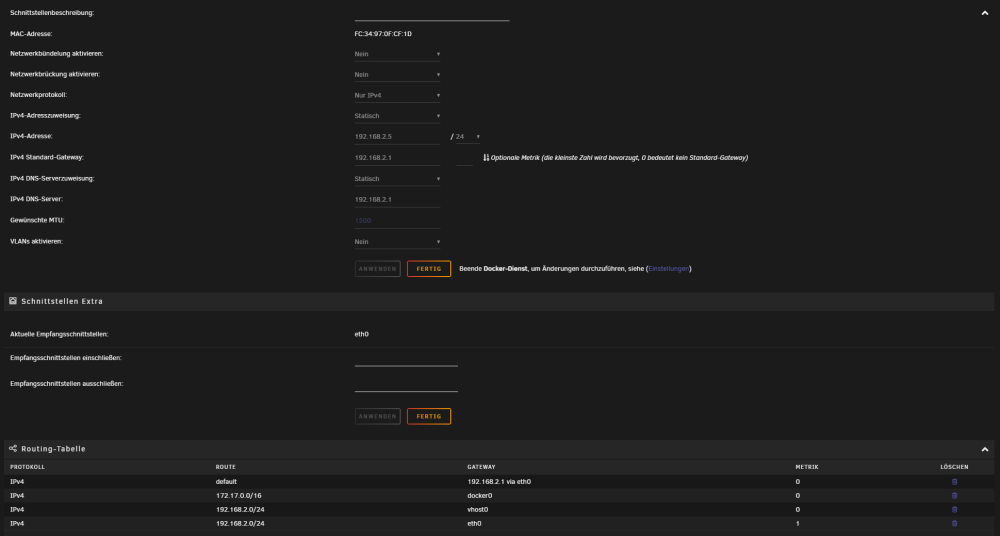Delete the 192.168.2.0/24 eth0 route

(954, 524)
